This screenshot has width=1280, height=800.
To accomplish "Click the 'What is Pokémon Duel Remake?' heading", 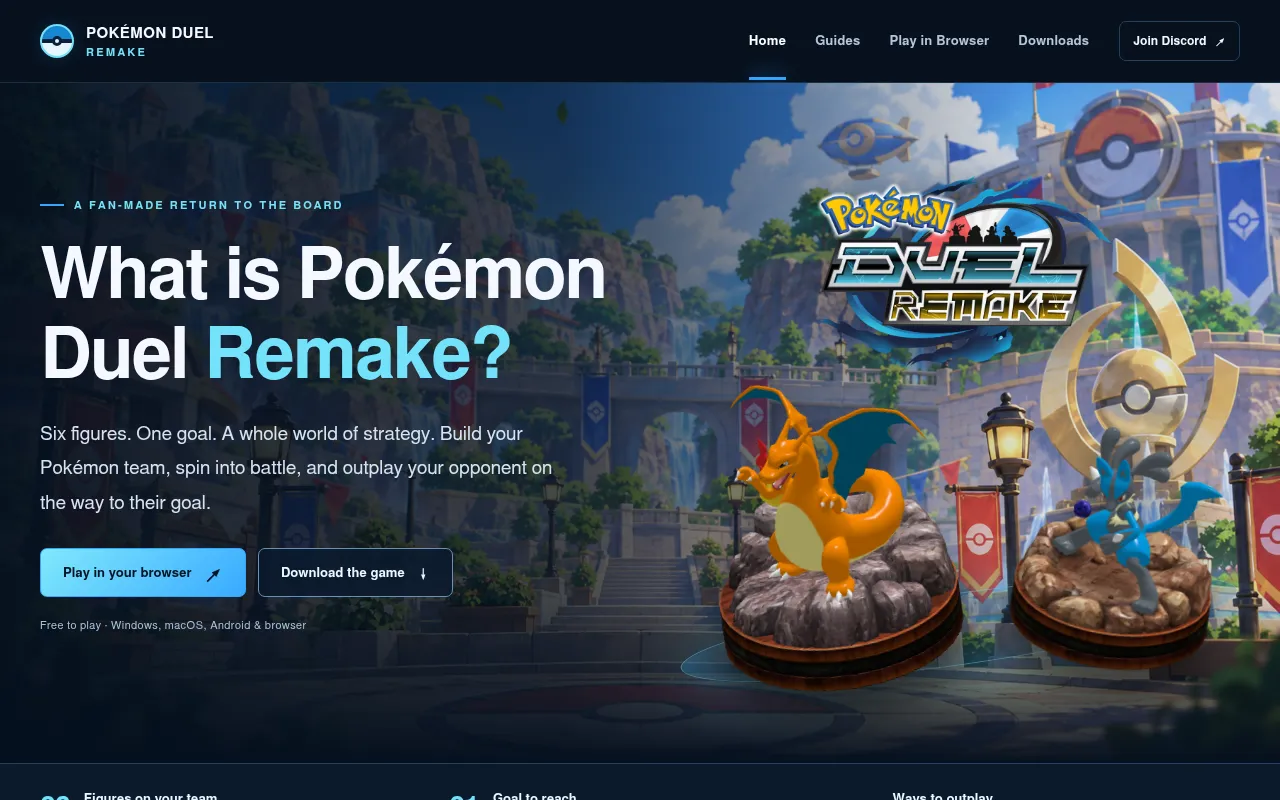I will 323,314.
